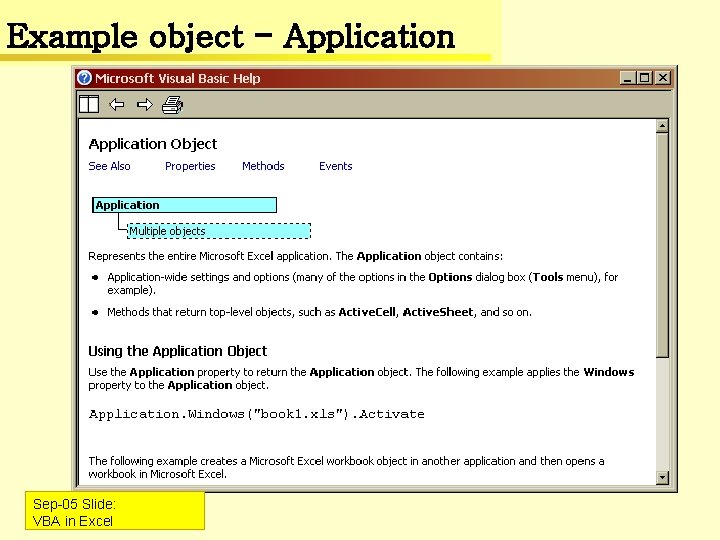Click the vertical scrollbar thumb
Viewport: 720px width, 540px height.
pyautogui.click(x=662, y=245)
